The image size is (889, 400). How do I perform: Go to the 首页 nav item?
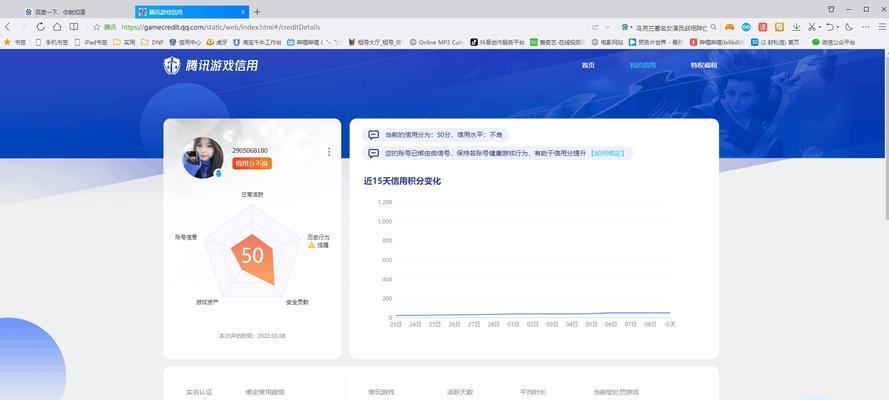point(588,65)
